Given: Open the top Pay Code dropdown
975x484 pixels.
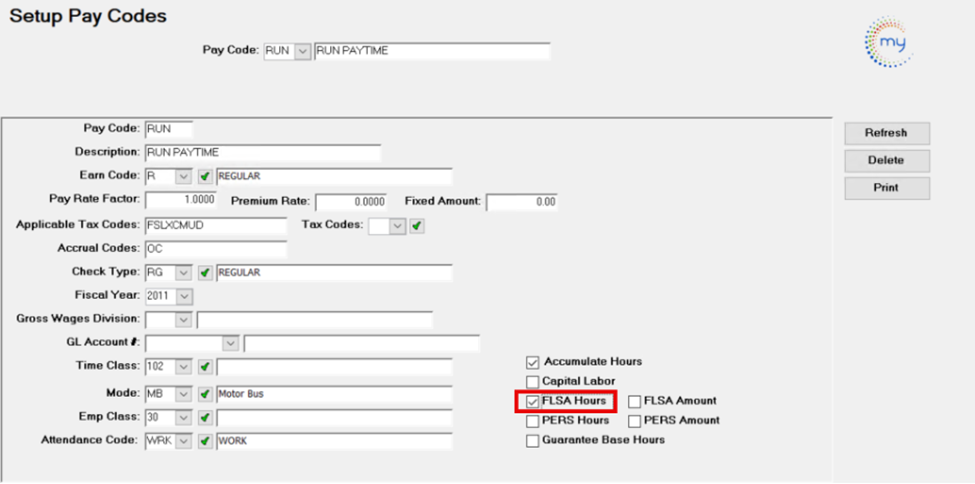Looking at the screenshot, I should click(x=302, y=51).
